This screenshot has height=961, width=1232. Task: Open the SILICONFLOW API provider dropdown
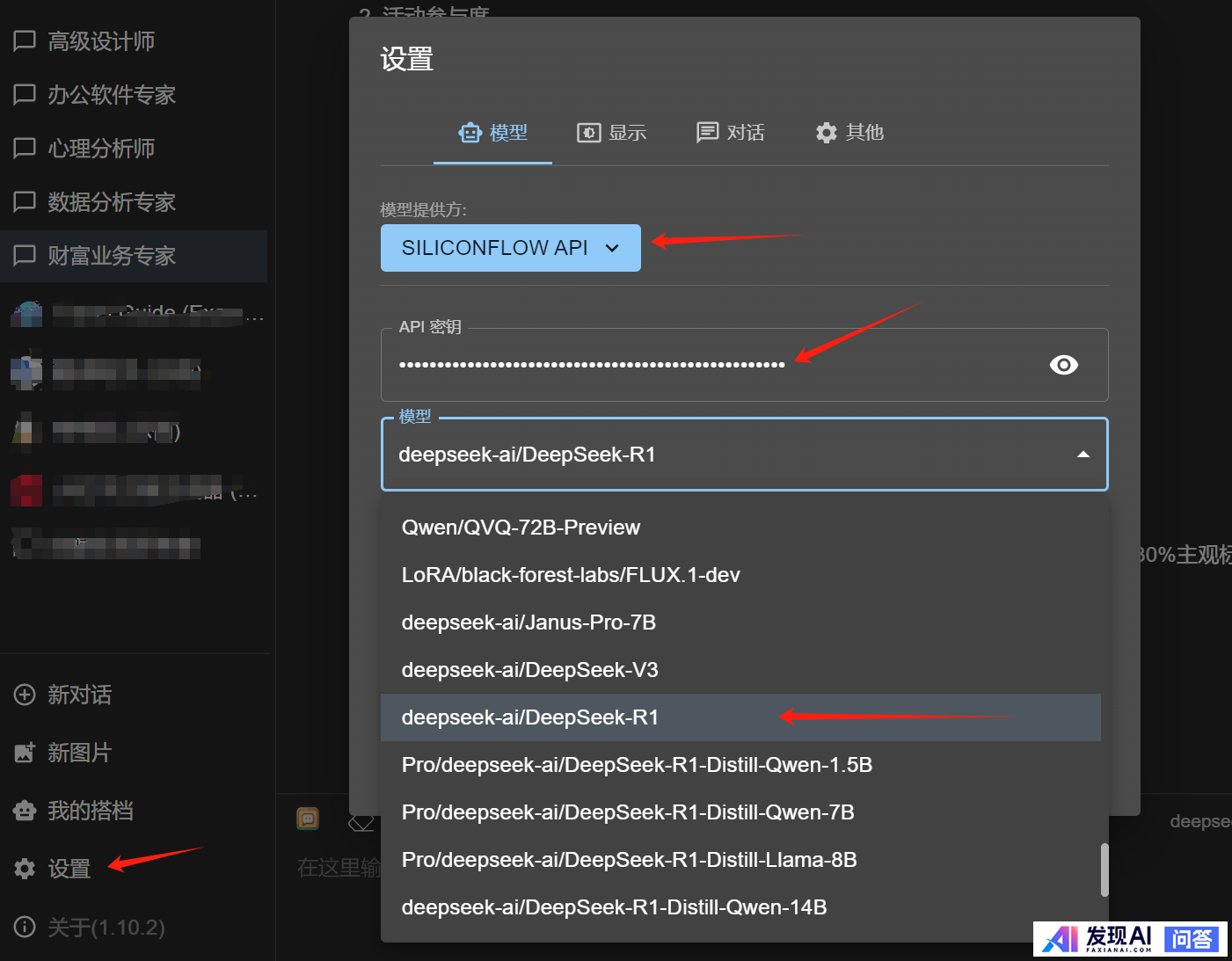pyautogui.click(x=511, y=248)
